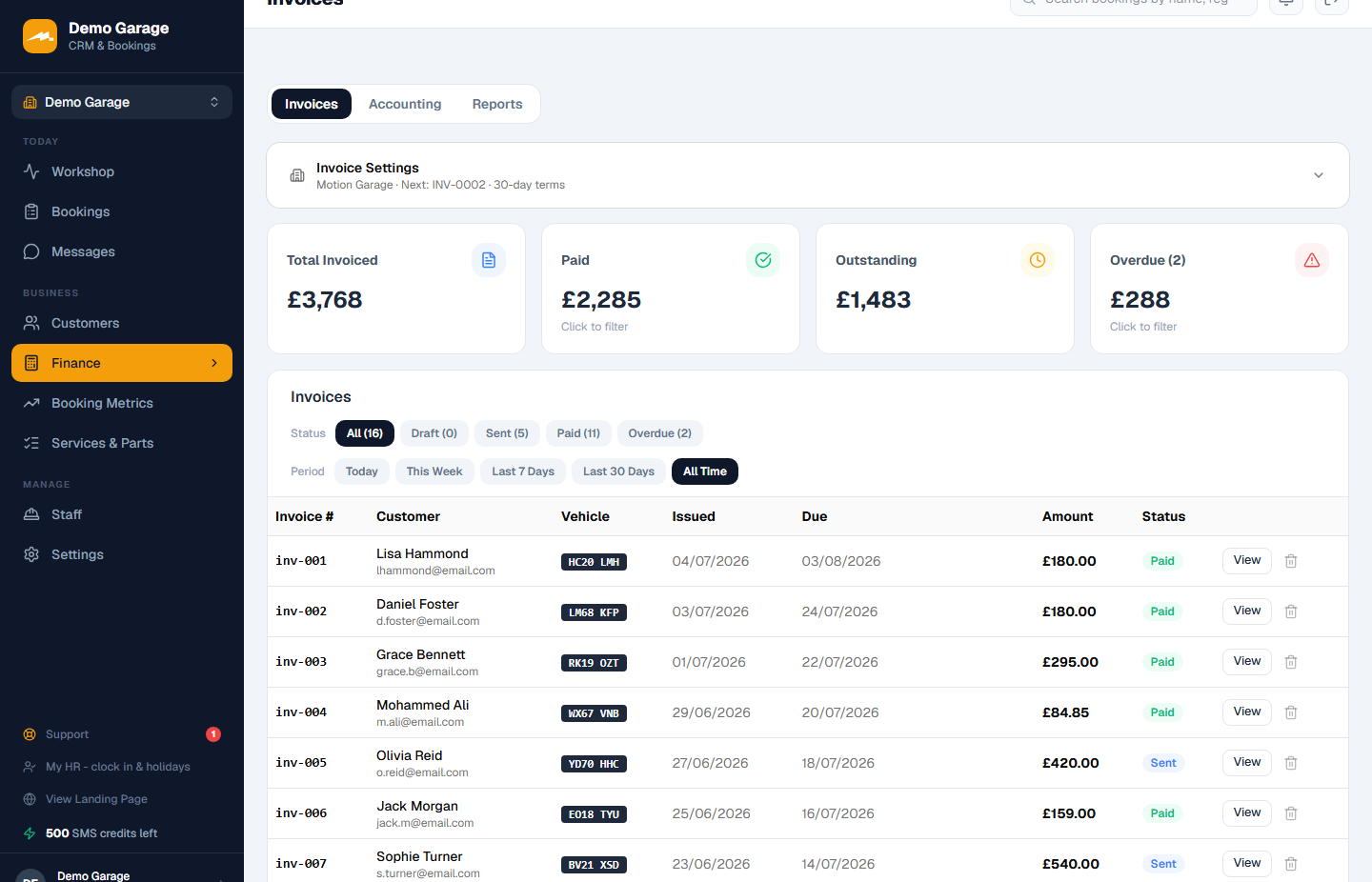View invoice inv-004
The height and width of the screenshot is (882, 1372).
(1247, 712)
